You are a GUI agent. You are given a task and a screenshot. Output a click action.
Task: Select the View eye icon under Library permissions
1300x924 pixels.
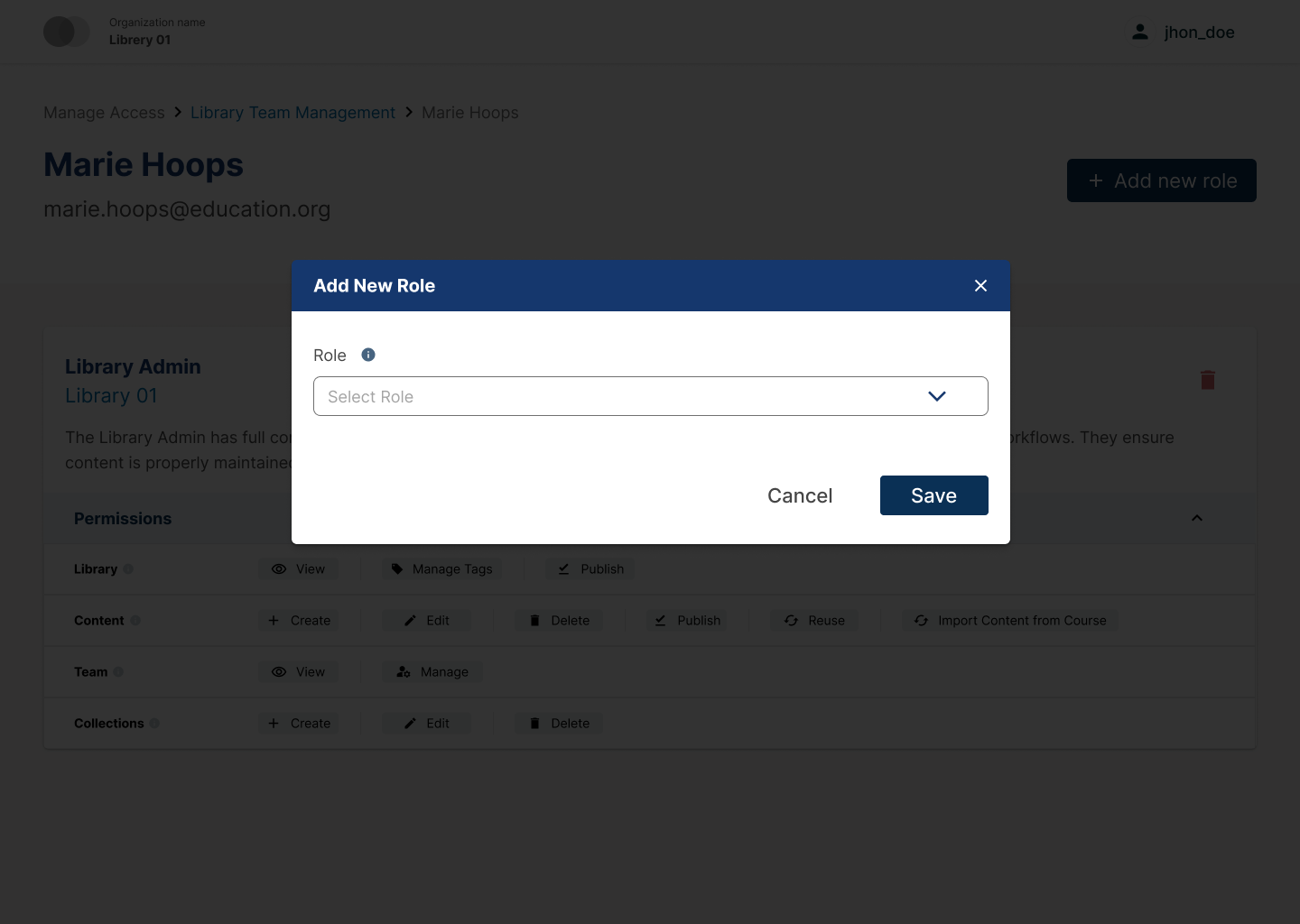[x=279, y=569]
